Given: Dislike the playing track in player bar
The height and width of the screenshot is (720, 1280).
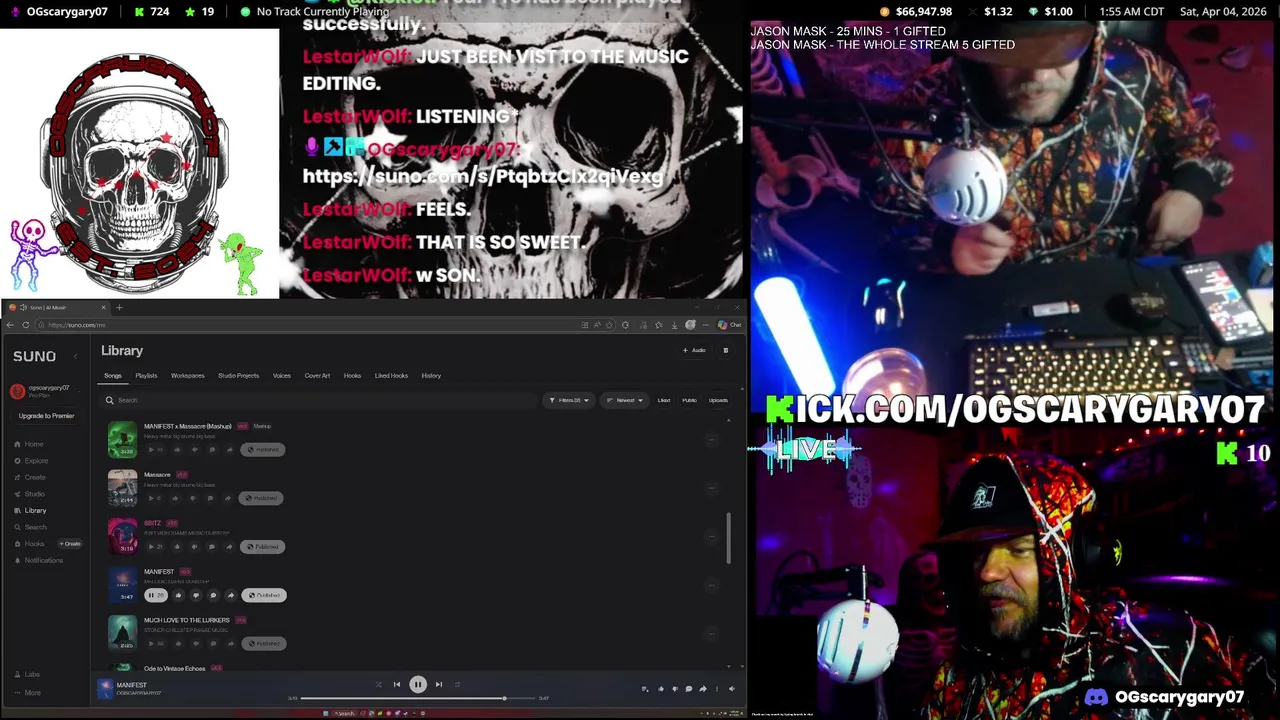Looking at the screenshot, I should coord(675,689).
